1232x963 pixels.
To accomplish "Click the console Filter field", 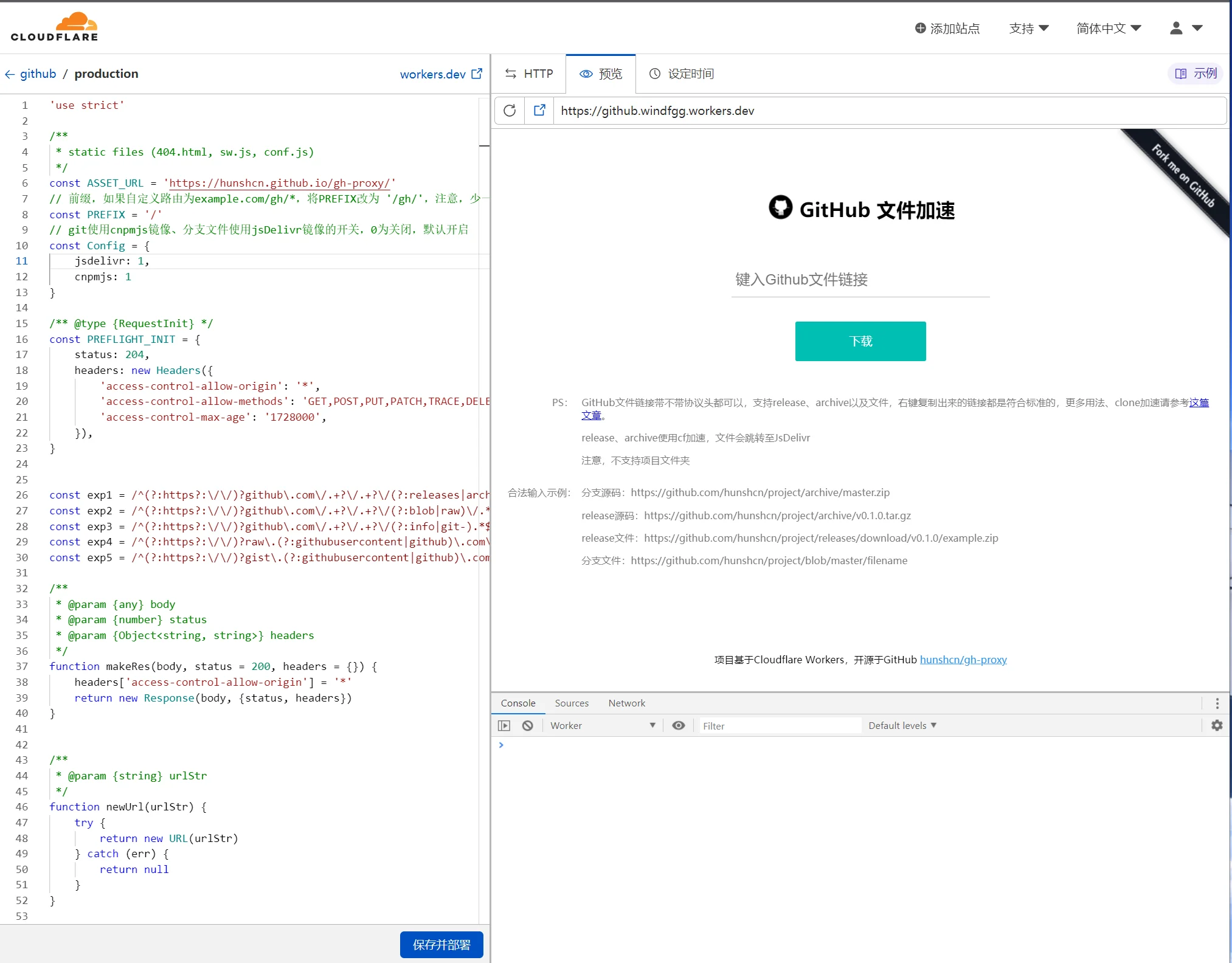I will (x=779, y=726).
